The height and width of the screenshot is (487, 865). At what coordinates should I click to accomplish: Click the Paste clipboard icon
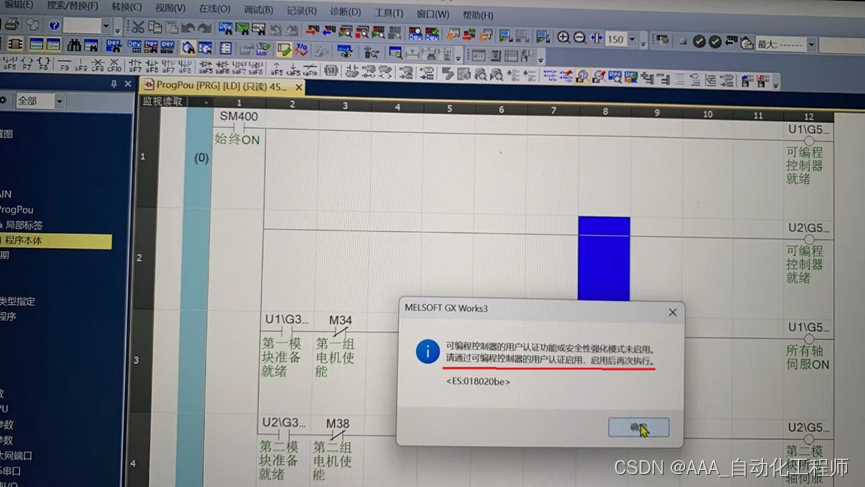pos(172,28)
